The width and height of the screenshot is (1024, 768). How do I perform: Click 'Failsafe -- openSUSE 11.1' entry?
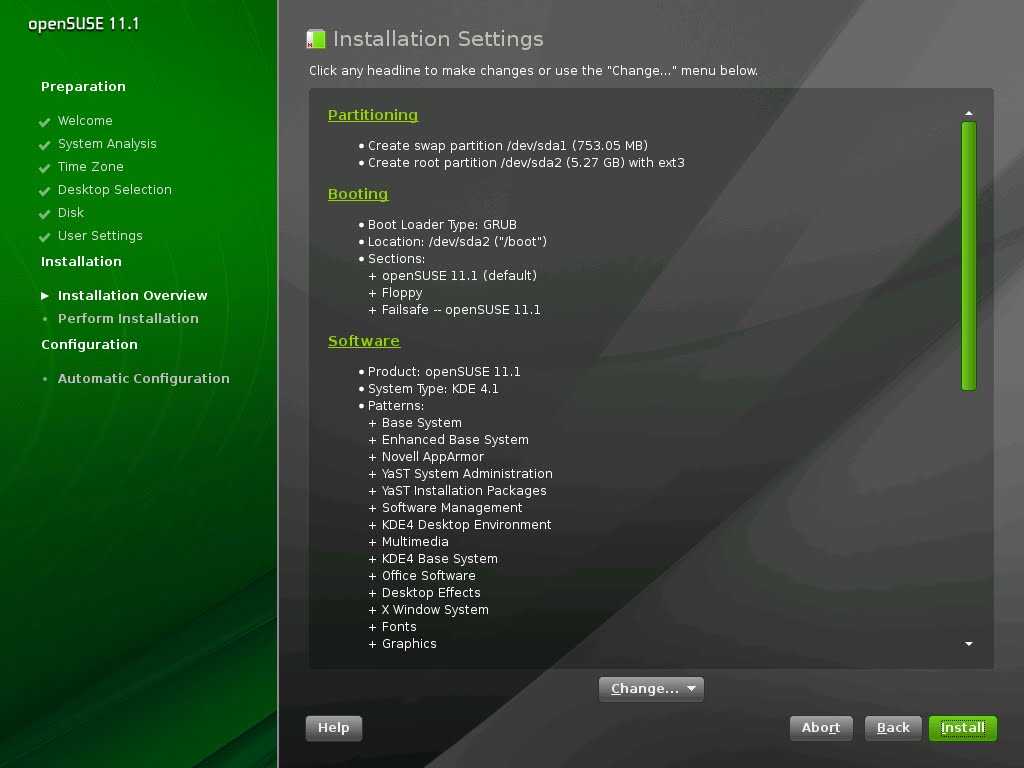tap(461, 310)
